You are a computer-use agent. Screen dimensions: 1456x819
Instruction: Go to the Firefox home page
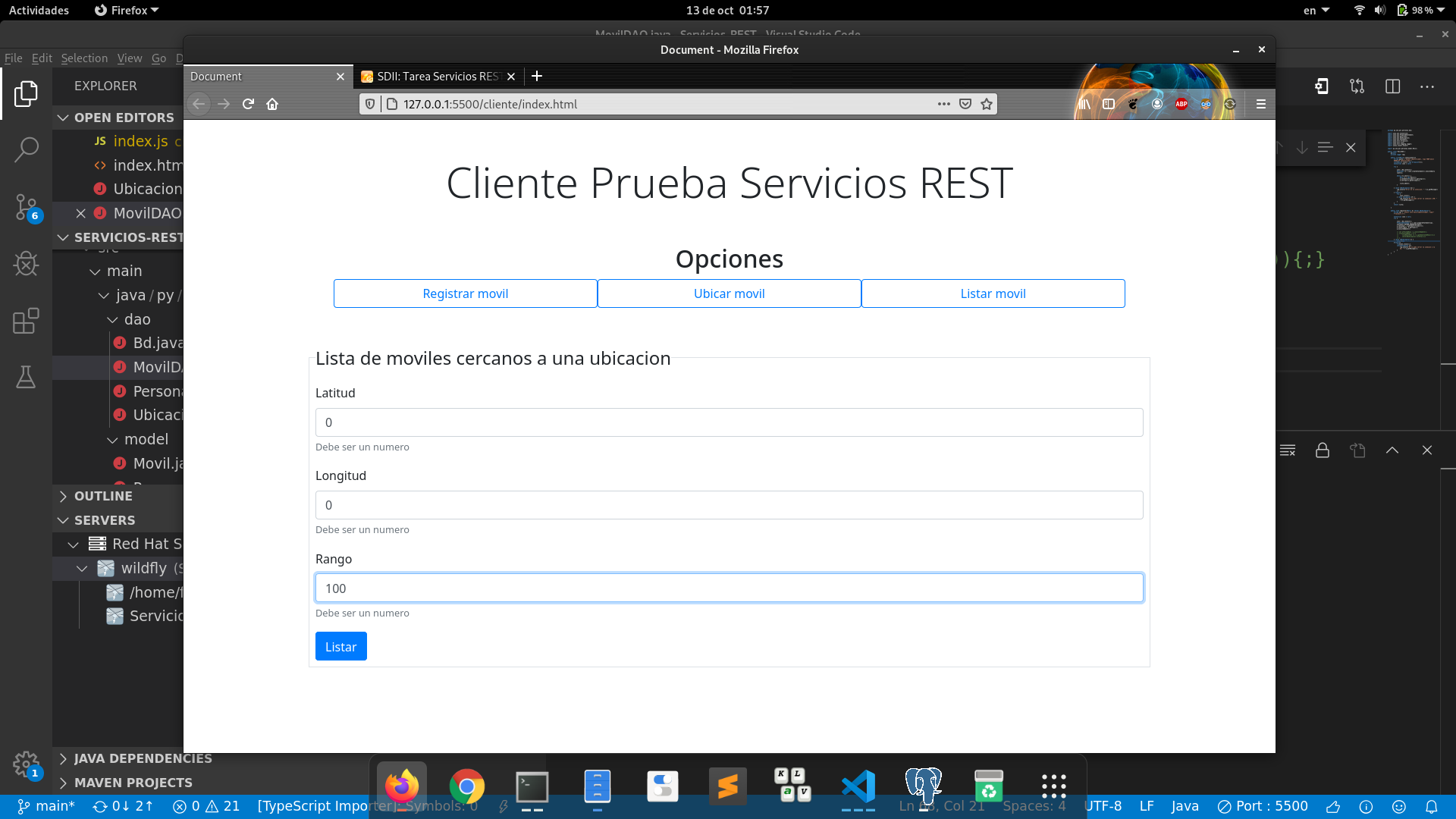(x=272, y=104)
